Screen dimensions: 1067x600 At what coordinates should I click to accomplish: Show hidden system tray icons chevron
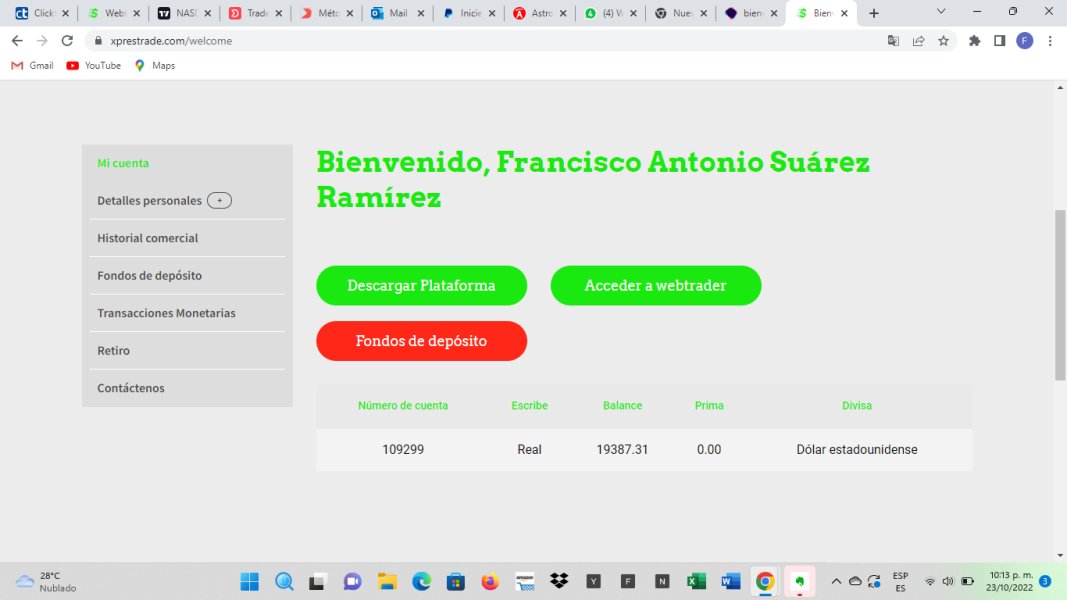pyautogui.click(x=836, y=581)
